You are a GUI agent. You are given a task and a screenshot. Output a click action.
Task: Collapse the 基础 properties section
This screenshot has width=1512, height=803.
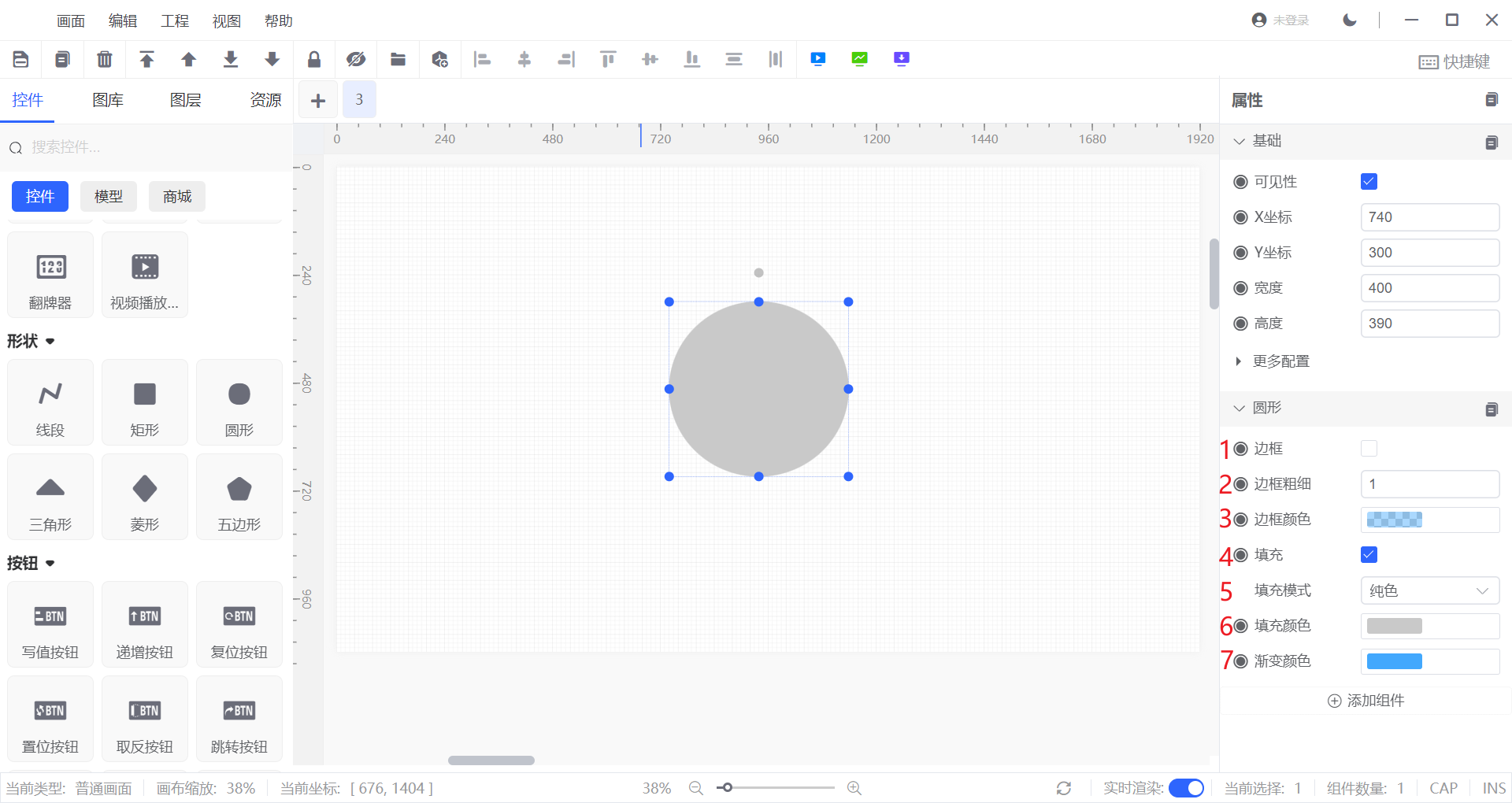1240,141
